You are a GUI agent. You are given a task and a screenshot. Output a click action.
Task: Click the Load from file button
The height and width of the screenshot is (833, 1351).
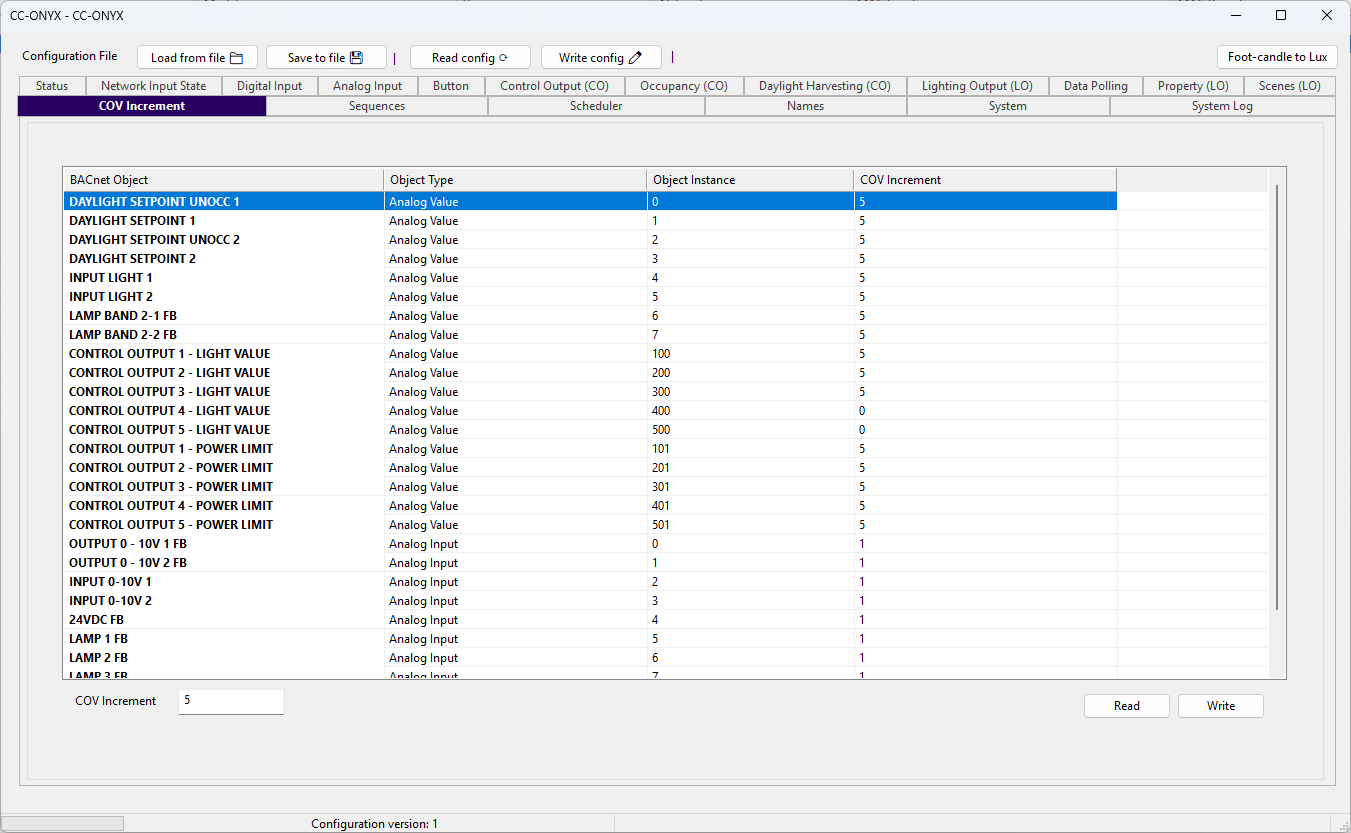[x=197, y=58]
